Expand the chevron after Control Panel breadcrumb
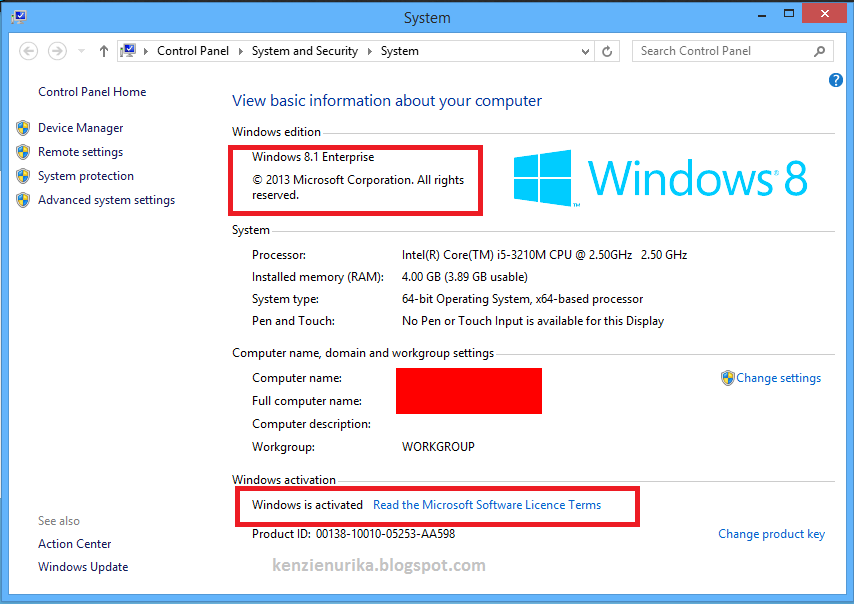Image resolution: width=855 pixels, height=605 pixels. 240,50
